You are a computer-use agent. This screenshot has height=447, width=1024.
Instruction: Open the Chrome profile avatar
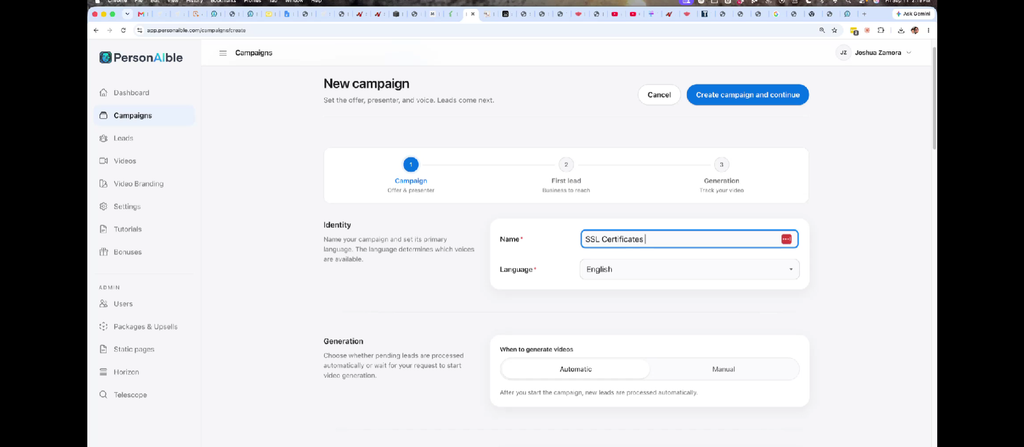915,31
